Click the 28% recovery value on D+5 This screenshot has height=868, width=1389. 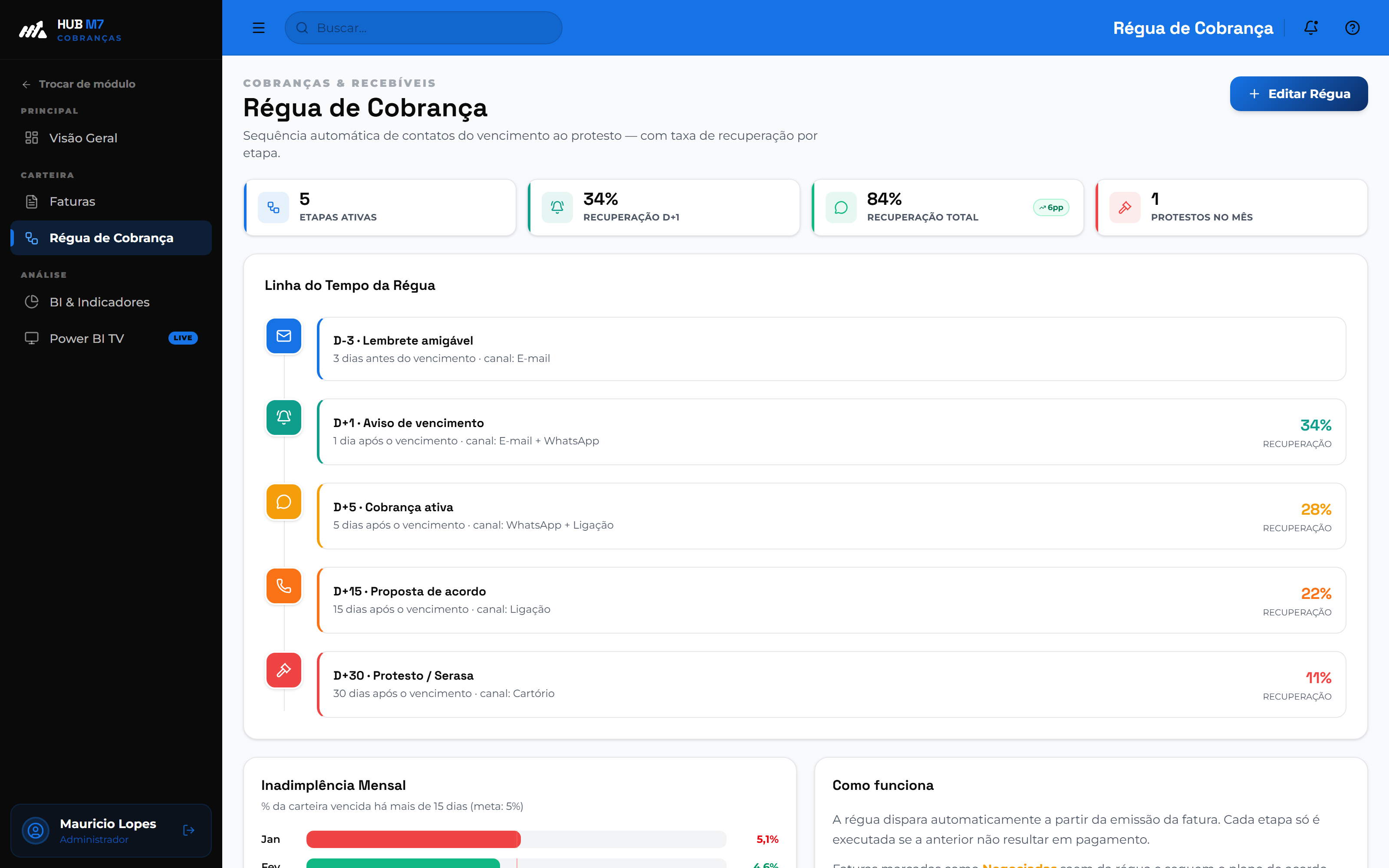point(1316,509)
